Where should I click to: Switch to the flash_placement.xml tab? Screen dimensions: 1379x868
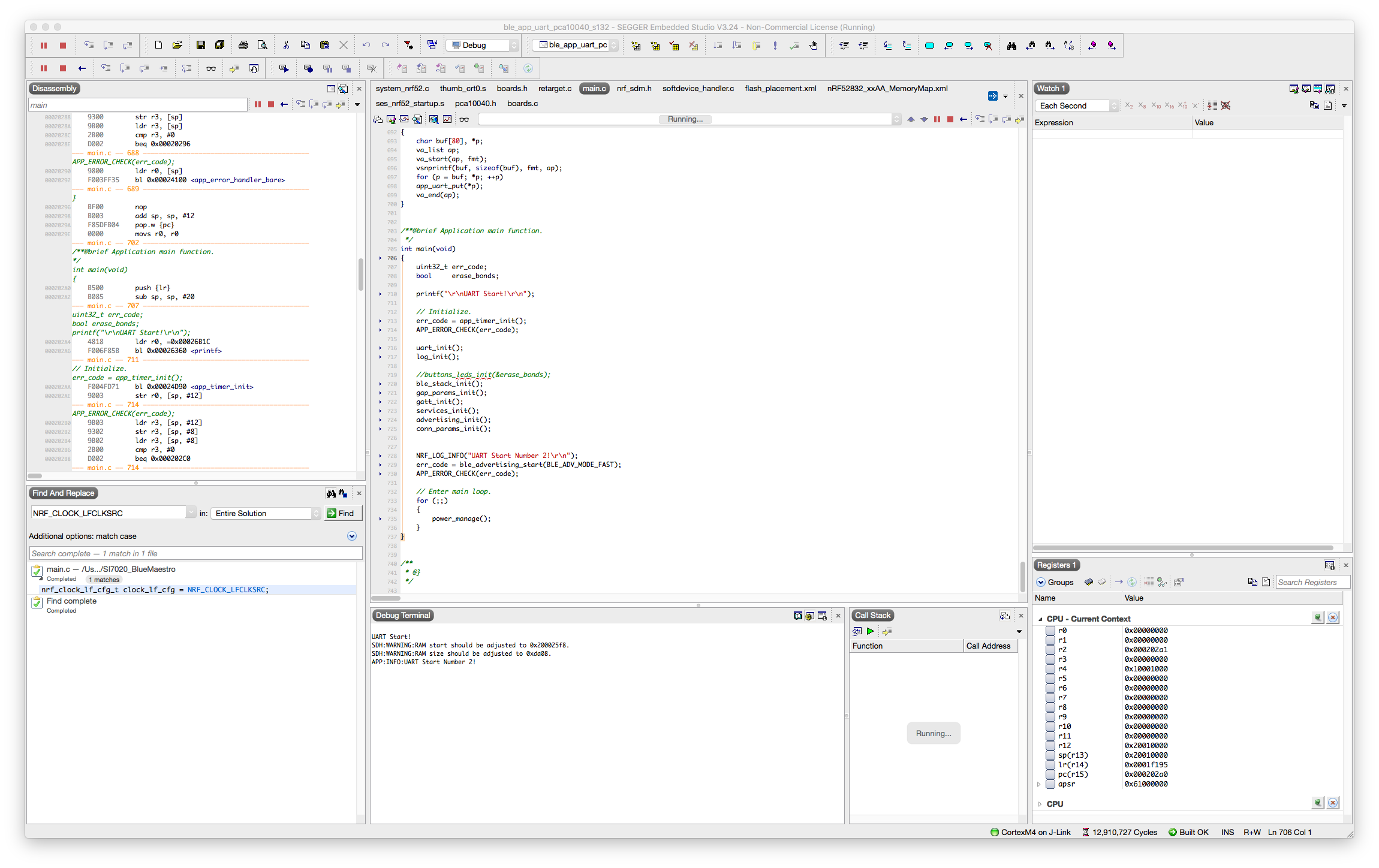(781, 89)
